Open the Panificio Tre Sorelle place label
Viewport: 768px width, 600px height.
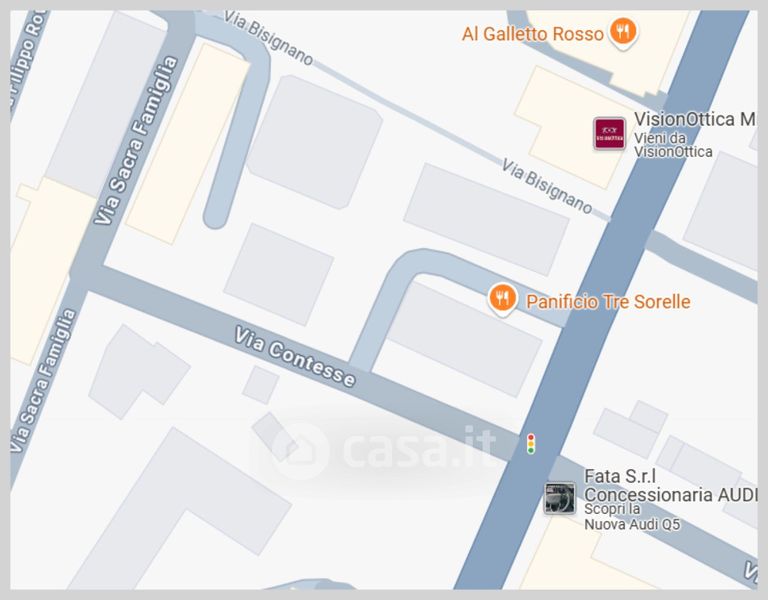[x=608, y=302]
